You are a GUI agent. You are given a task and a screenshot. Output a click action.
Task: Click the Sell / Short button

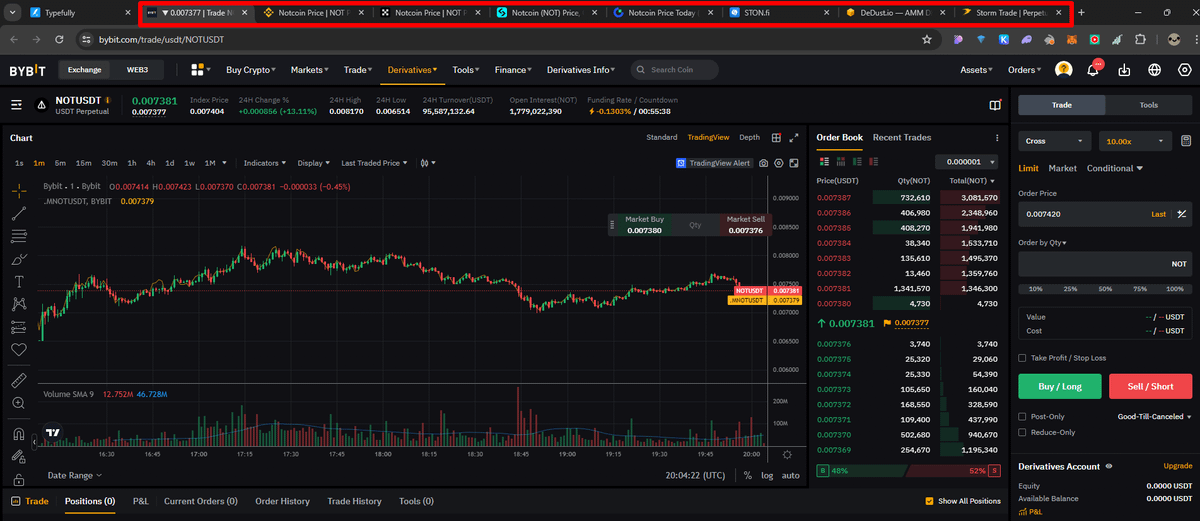(x=1150, y=386)
